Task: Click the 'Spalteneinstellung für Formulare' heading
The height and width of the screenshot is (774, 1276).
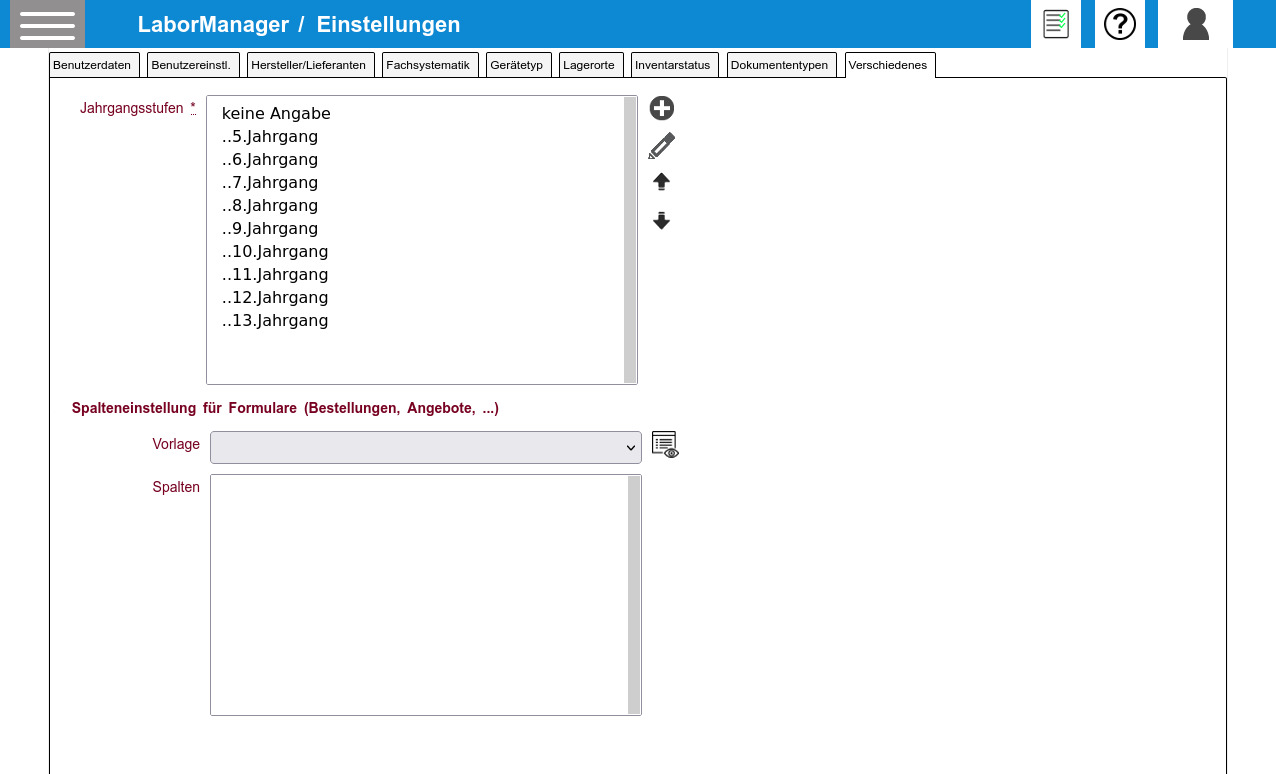Action: [x=285, y=408]
